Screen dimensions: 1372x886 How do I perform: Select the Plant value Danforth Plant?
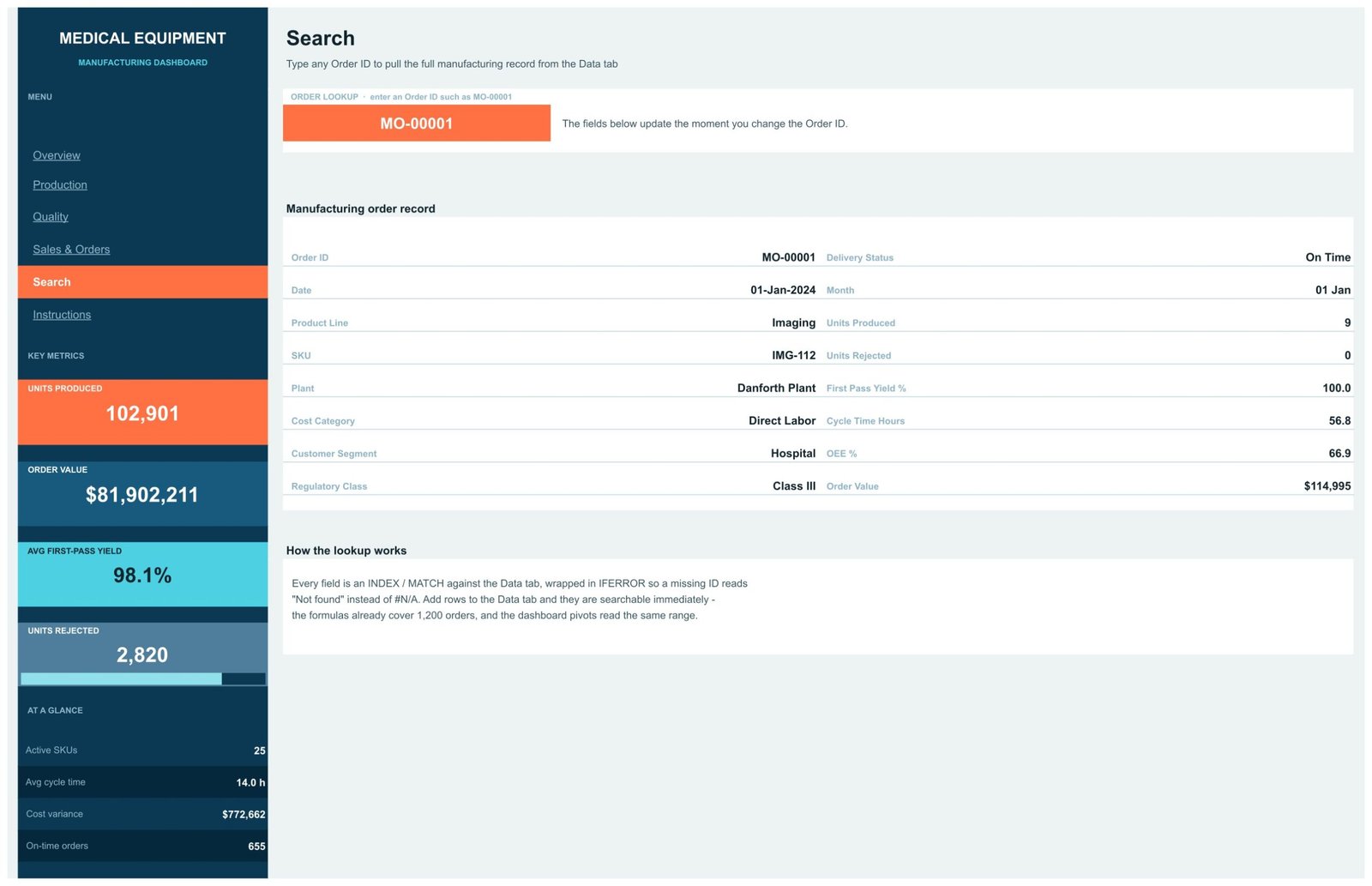[776, 388]
